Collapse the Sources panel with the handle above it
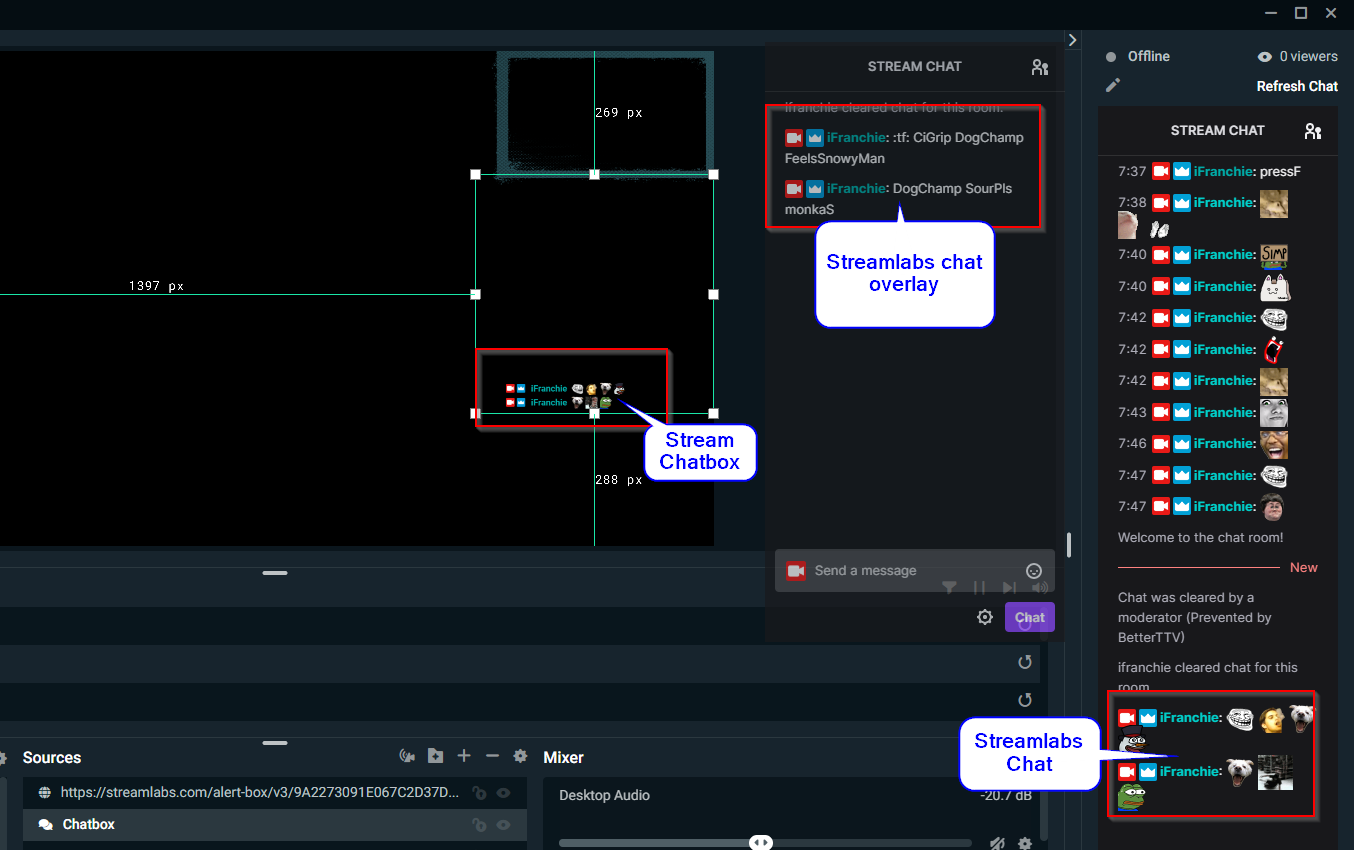Image resolution: width=1354 pixels, height=850 pixels. coord(275,743)
